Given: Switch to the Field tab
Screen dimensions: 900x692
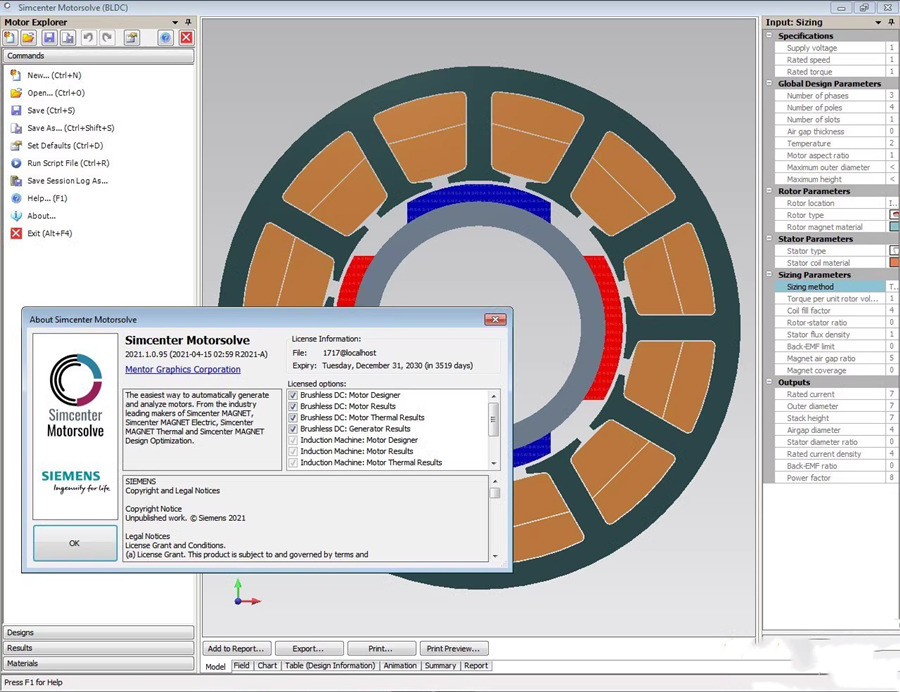Looking at the screenshot, I should [242, 666].
